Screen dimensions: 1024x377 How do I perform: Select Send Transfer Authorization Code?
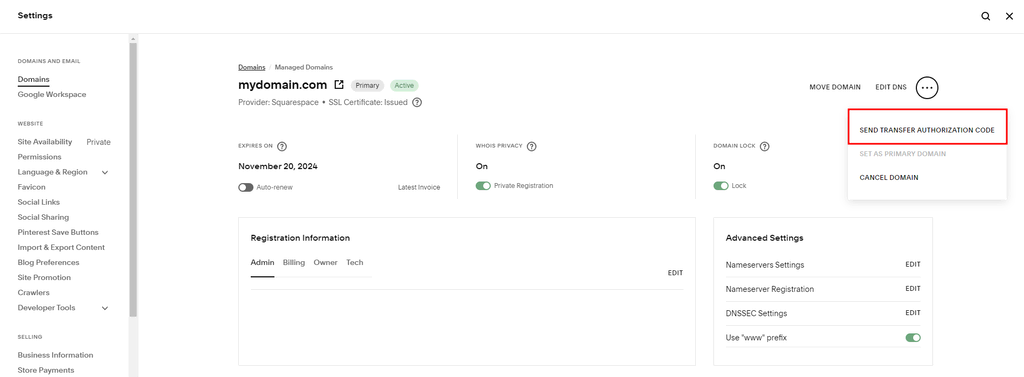(x=927, y=130)
